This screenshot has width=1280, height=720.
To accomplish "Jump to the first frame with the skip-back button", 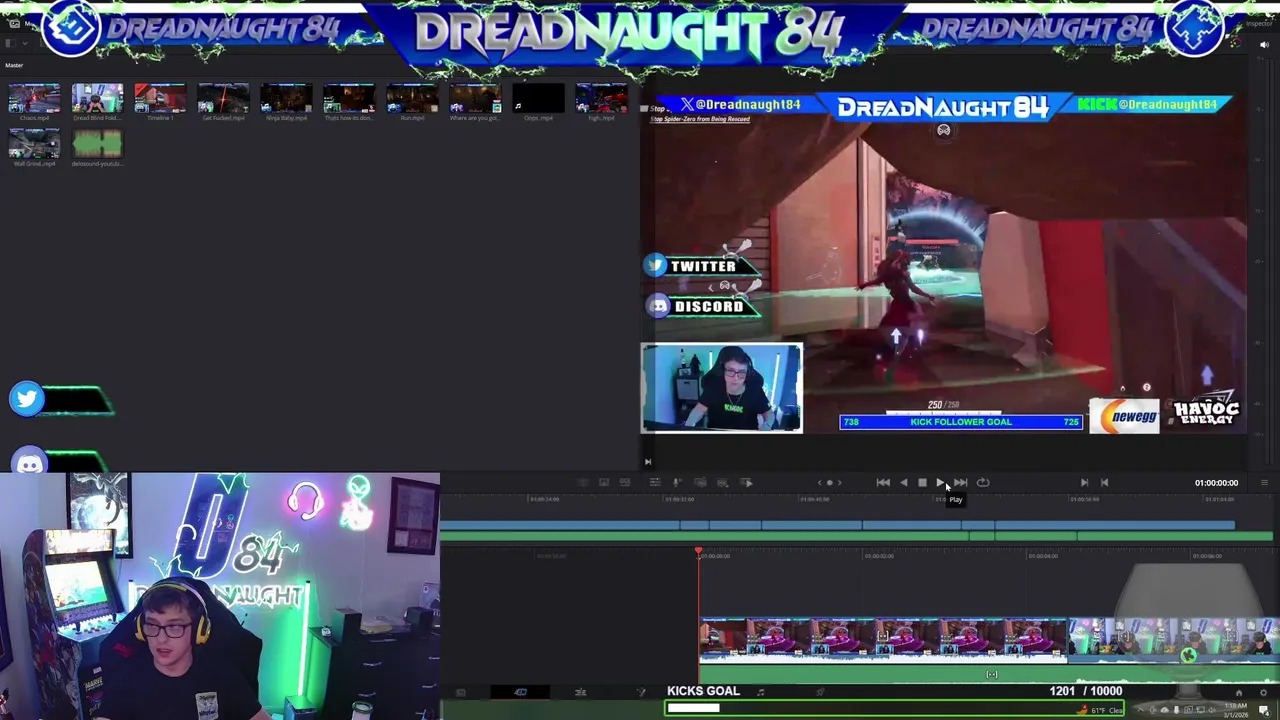I will tap(883, 482).
